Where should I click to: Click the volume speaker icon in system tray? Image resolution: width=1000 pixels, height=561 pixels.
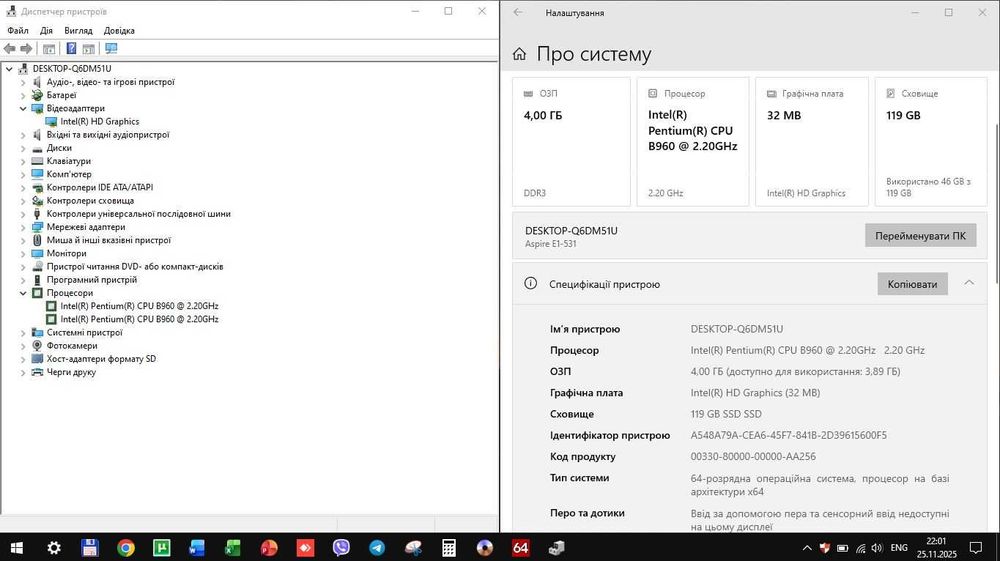877,548
